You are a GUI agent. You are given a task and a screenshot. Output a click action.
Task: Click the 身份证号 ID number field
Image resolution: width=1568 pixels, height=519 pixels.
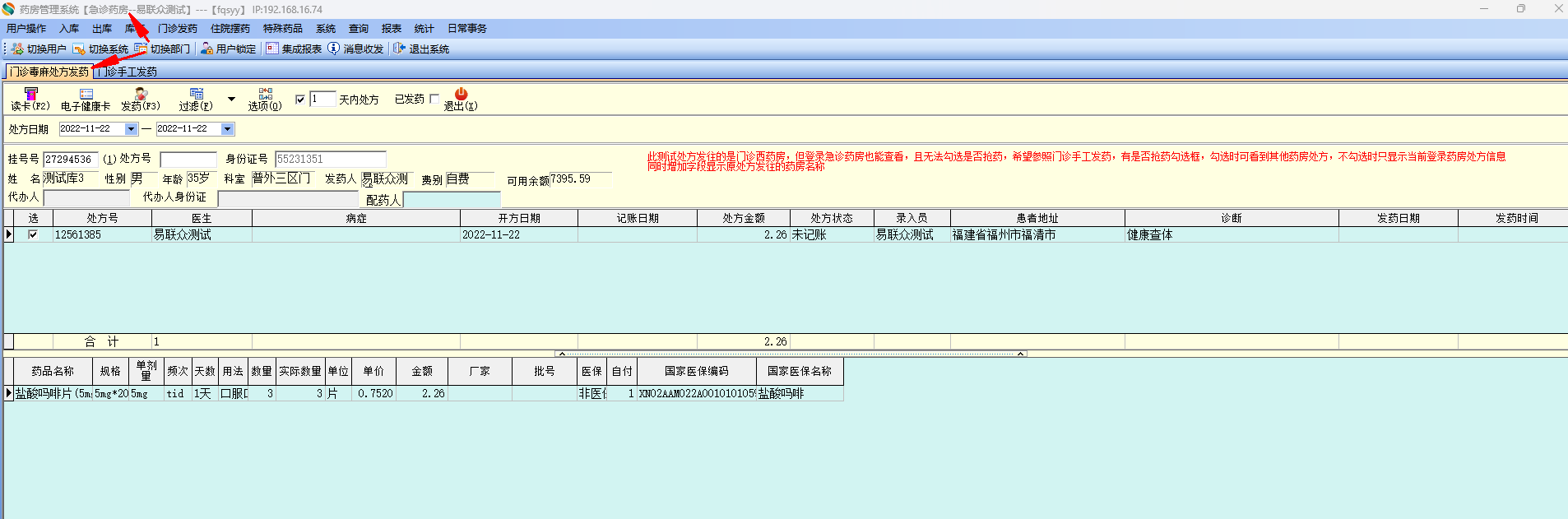[331, 160]
